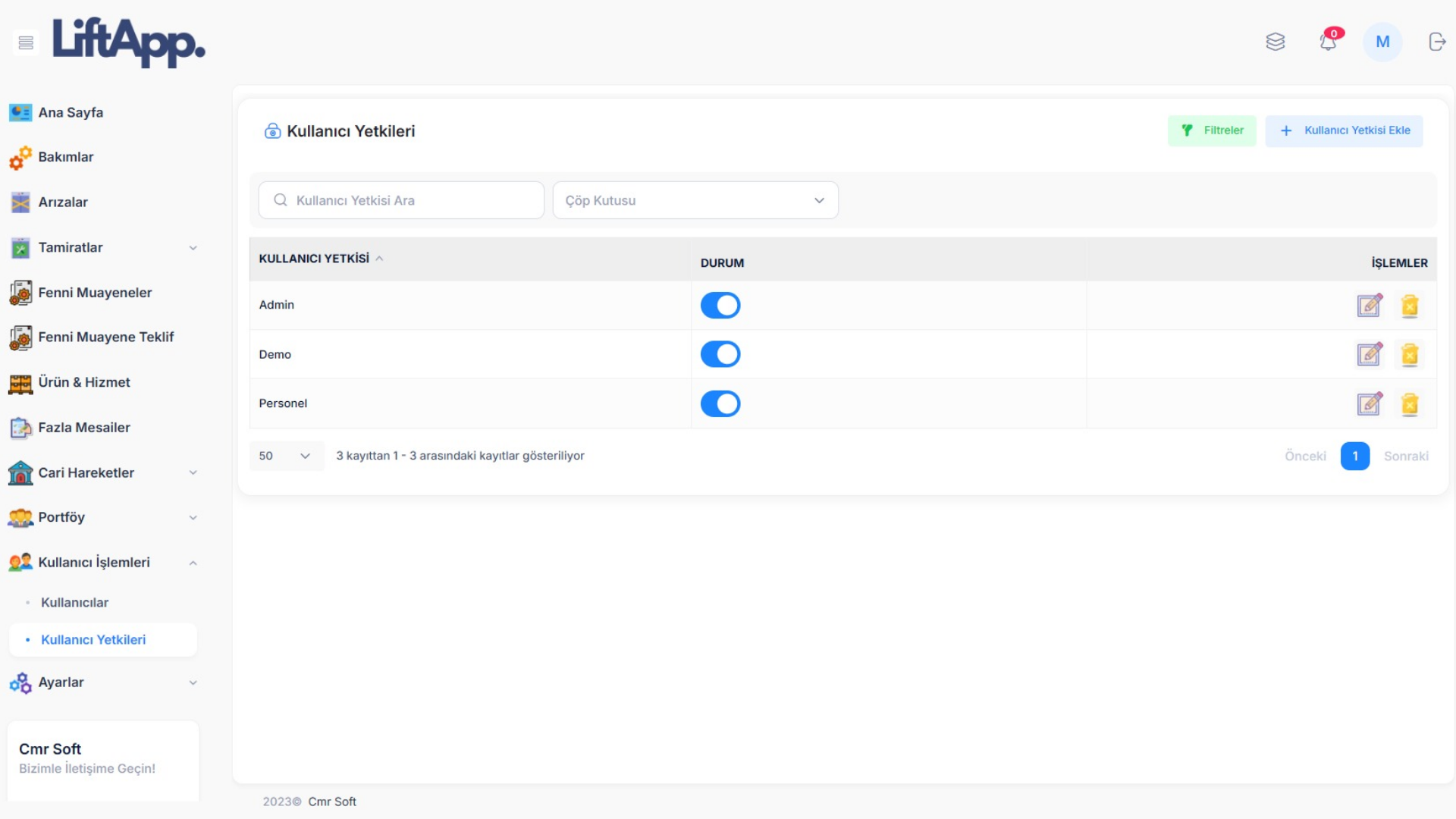Toggle the Admin status switch
1456x819 pixels.
[x=720, y=306]
